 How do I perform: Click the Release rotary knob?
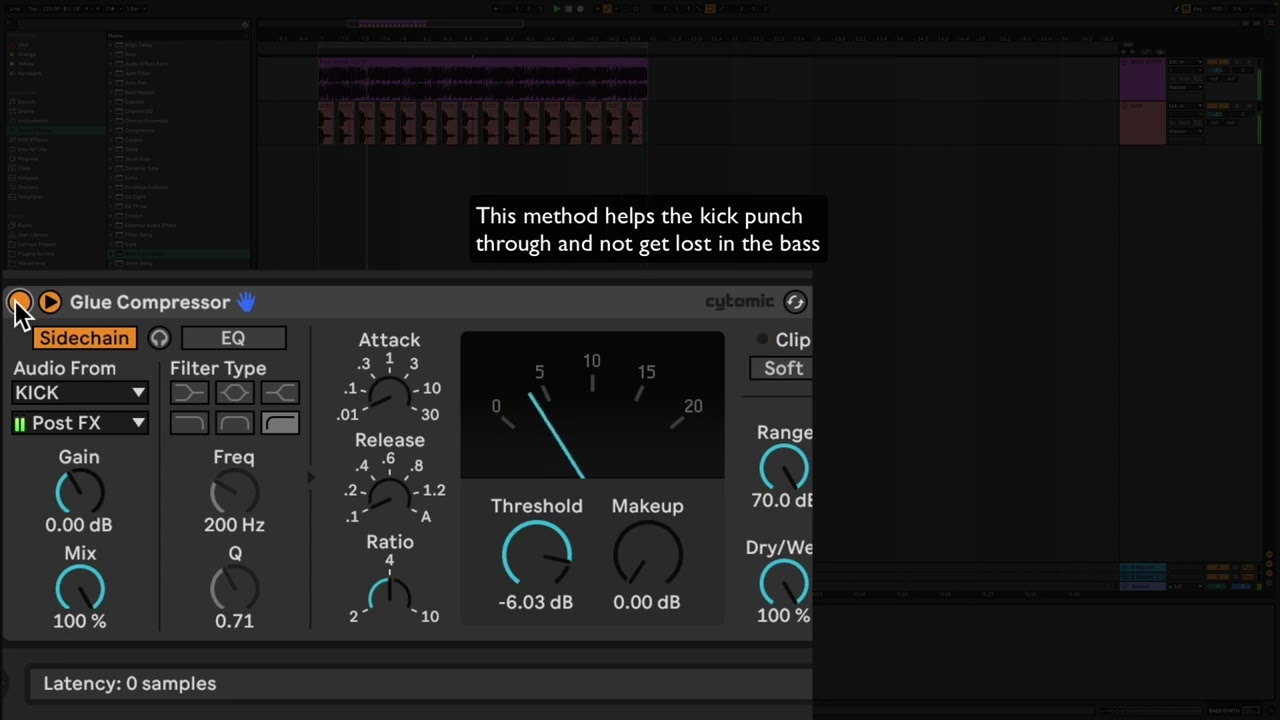(389, 495)
